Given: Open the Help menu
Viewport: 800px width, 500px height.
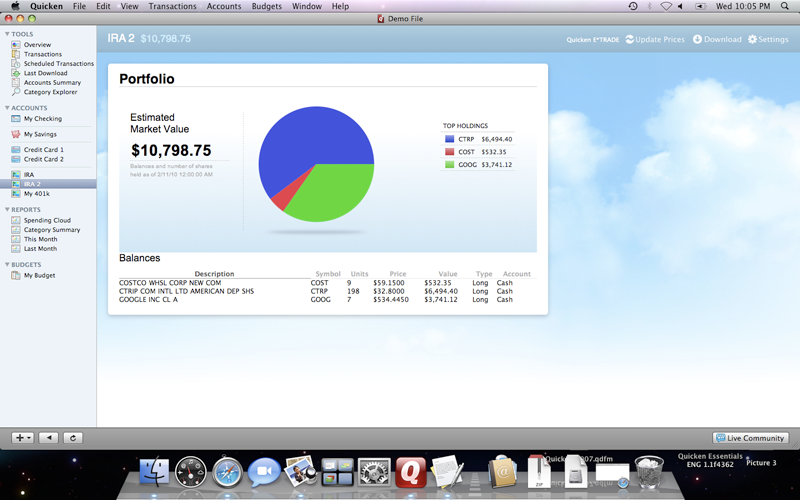Looking at the screenshot, I should click(x=340, y=6).
